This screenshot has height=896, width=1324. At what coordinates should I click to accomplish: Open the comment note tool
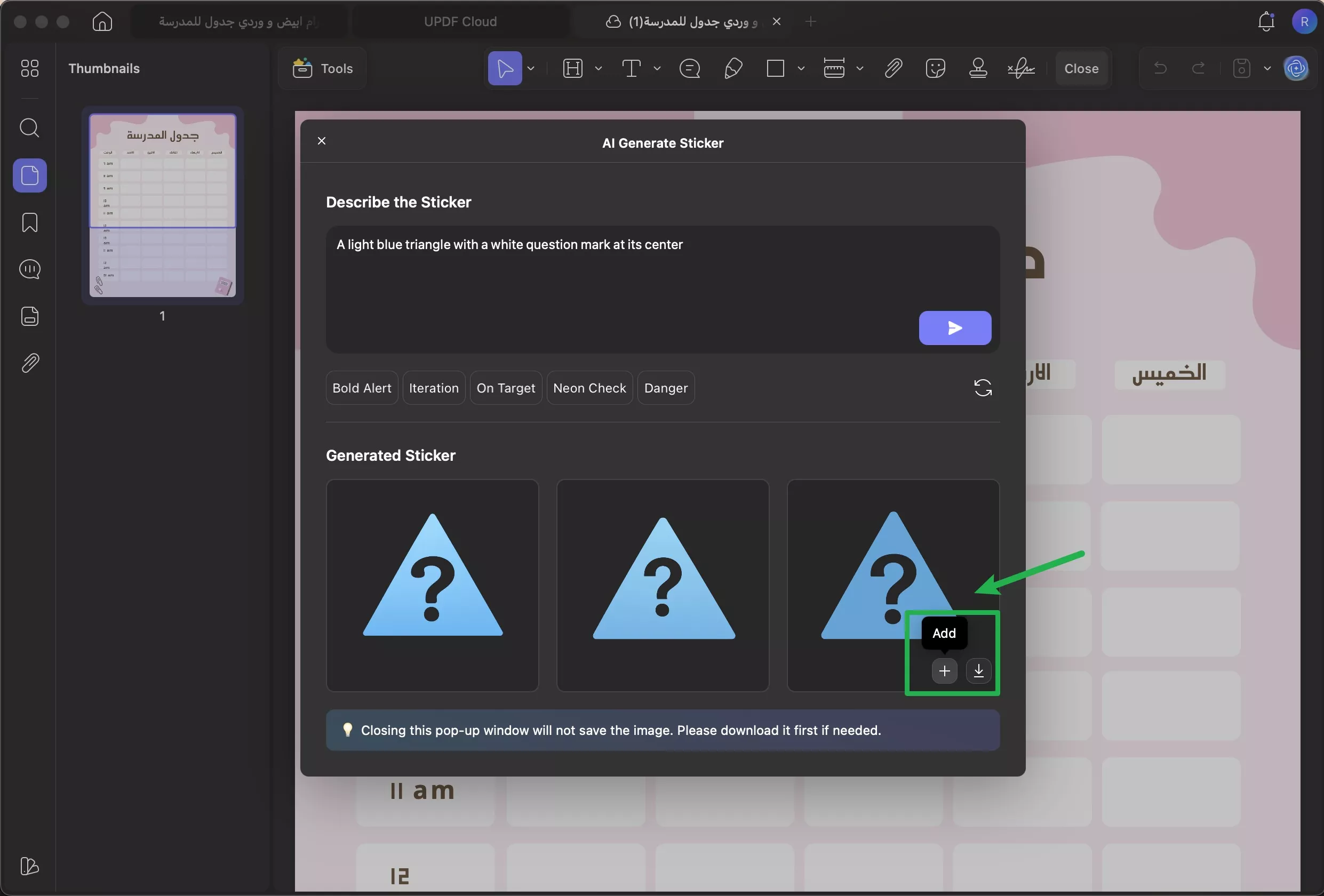coord(689,68)
